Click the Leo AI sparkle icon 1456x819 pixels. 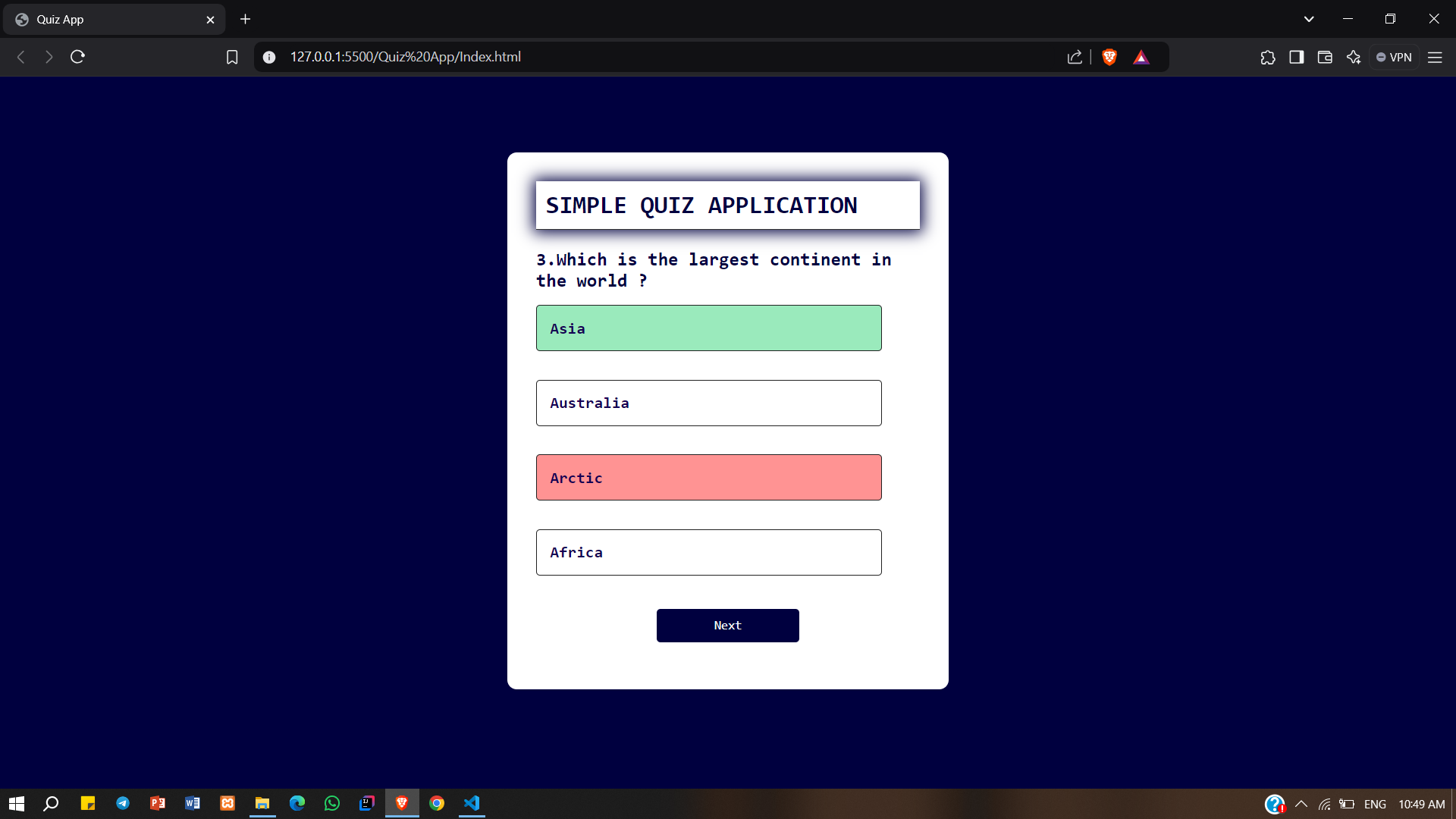pyautogui.click(x=1354, y=57)
